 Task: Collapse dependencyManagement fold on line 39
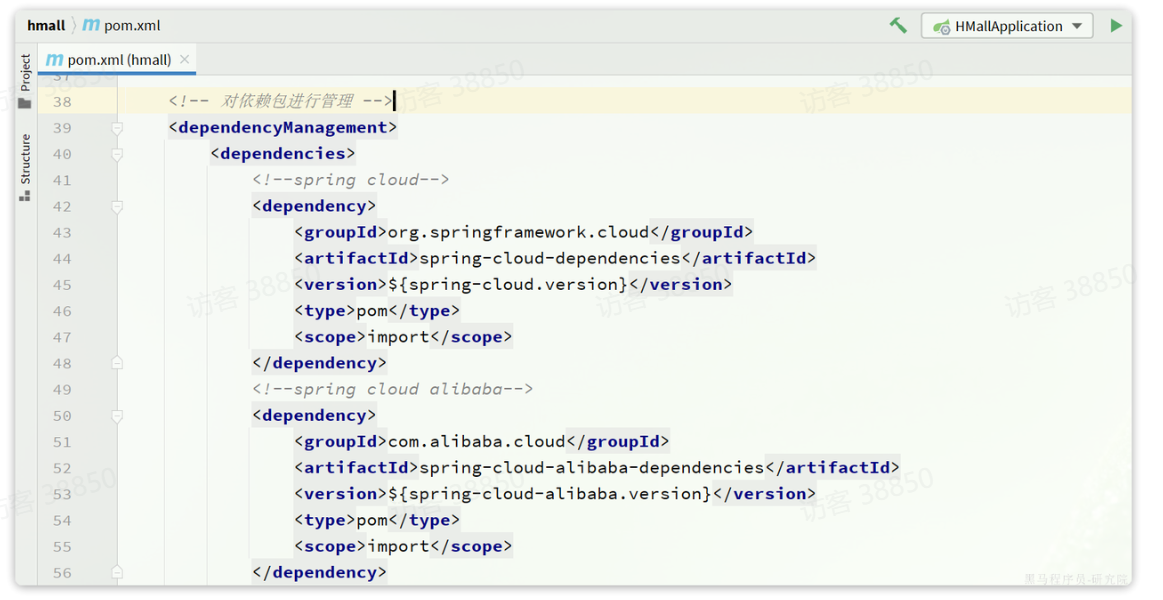click(116, 128)
